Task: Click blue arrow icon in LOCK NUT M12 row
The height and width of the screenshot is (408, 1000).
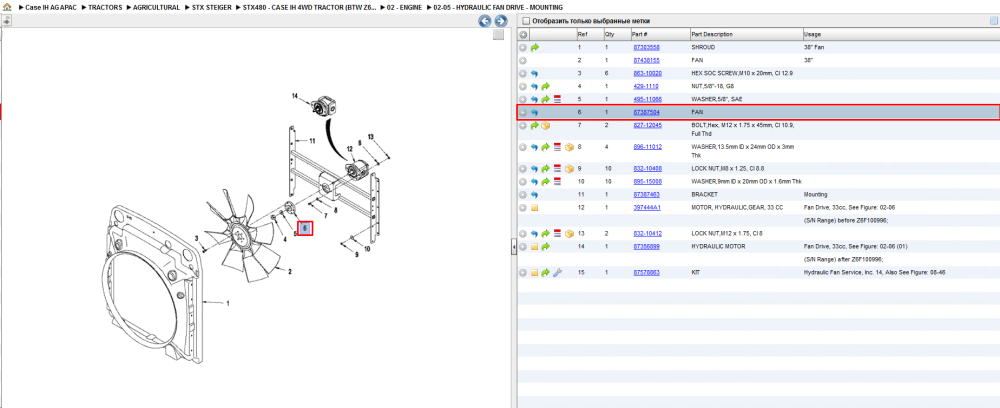Action: click(534, 233)
